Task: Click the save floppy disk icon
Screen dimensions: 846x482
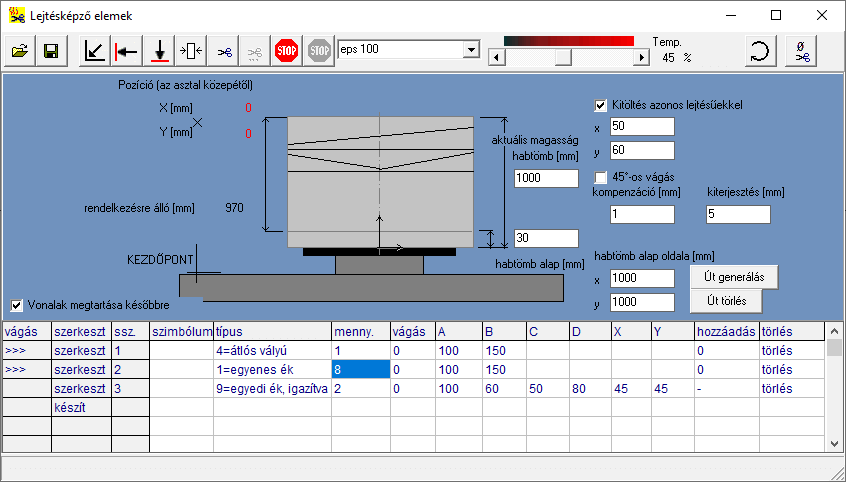Action: [50, 50]
